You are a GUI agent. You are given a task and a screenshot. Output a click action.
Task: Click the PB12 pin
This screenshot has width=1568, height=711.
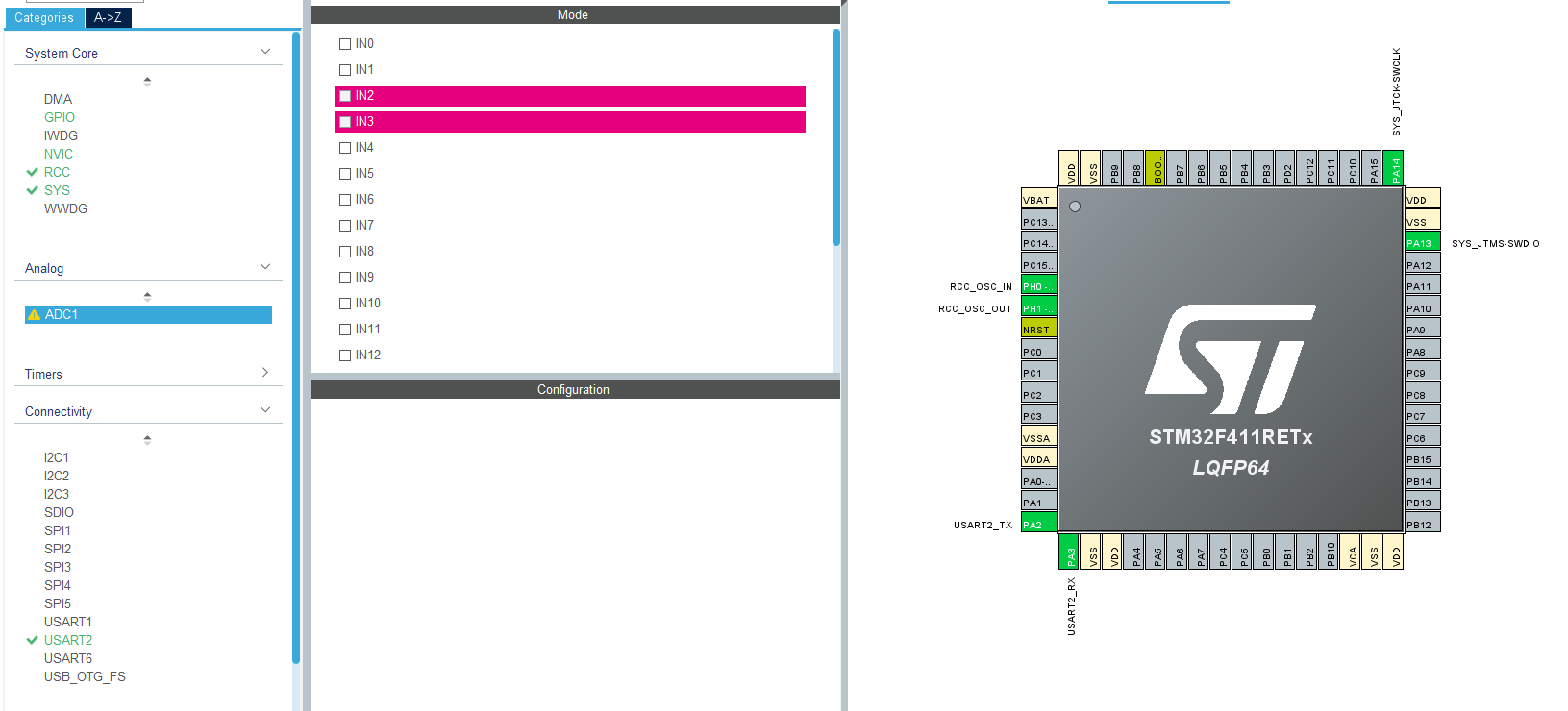coord(1423,525)
